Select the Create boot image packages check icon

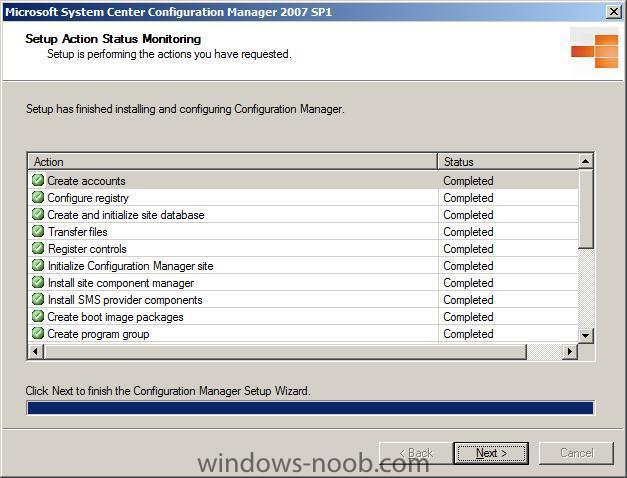(38, 316)
